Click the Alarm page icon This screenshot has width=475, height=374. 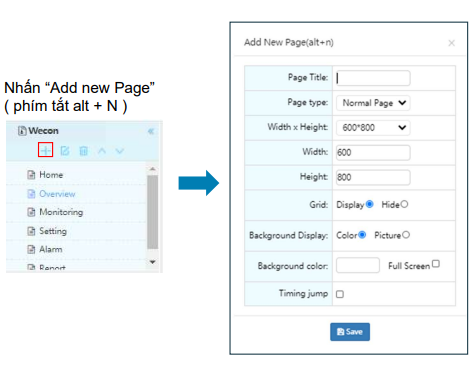pos(31,249)
